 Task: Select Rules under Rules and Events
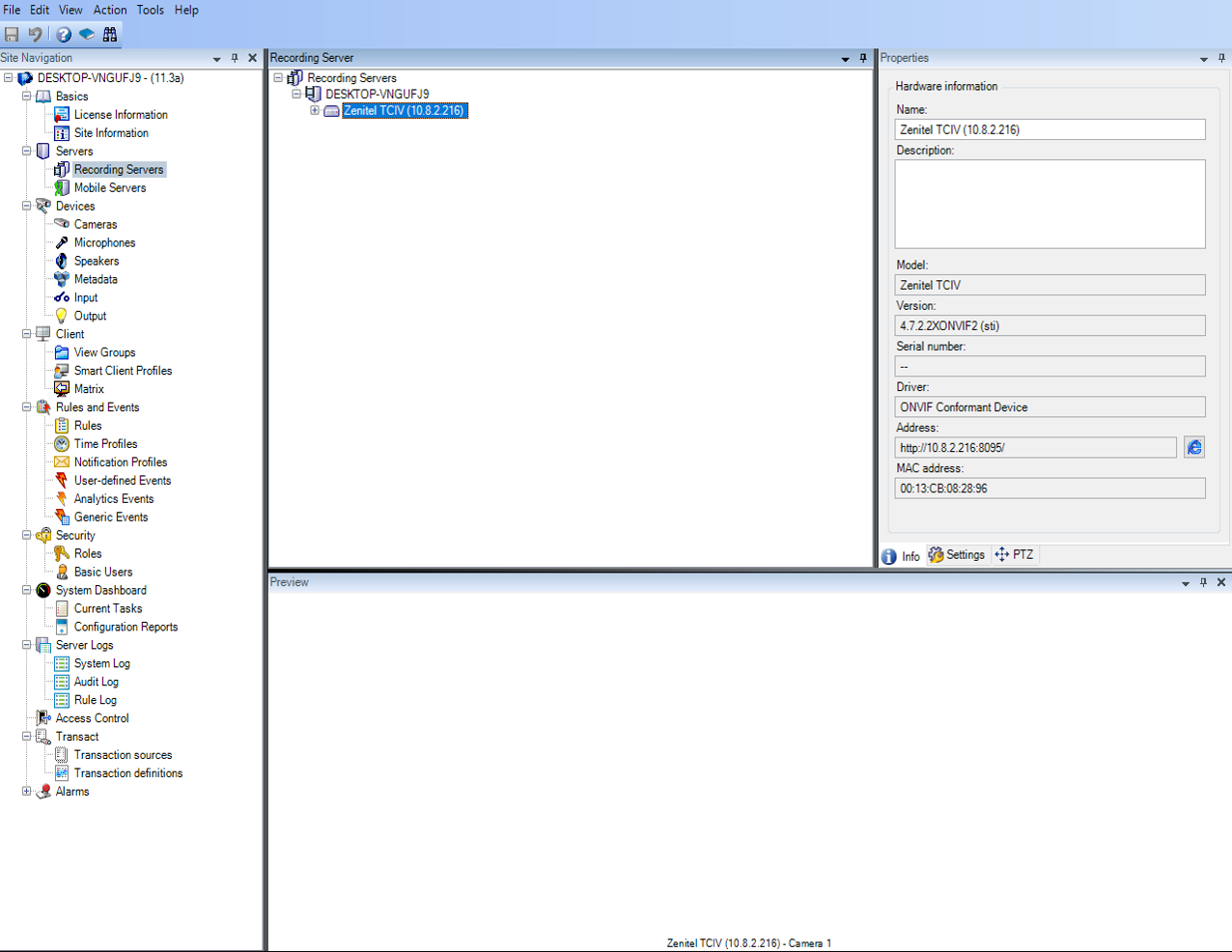pos(88,426)
